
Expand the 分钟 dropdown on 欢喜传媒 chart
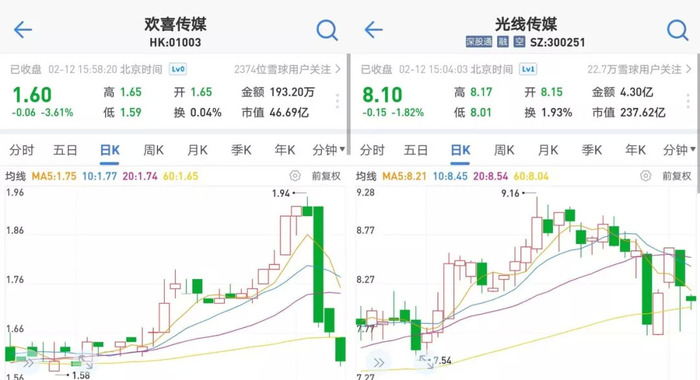click(329, 150)
